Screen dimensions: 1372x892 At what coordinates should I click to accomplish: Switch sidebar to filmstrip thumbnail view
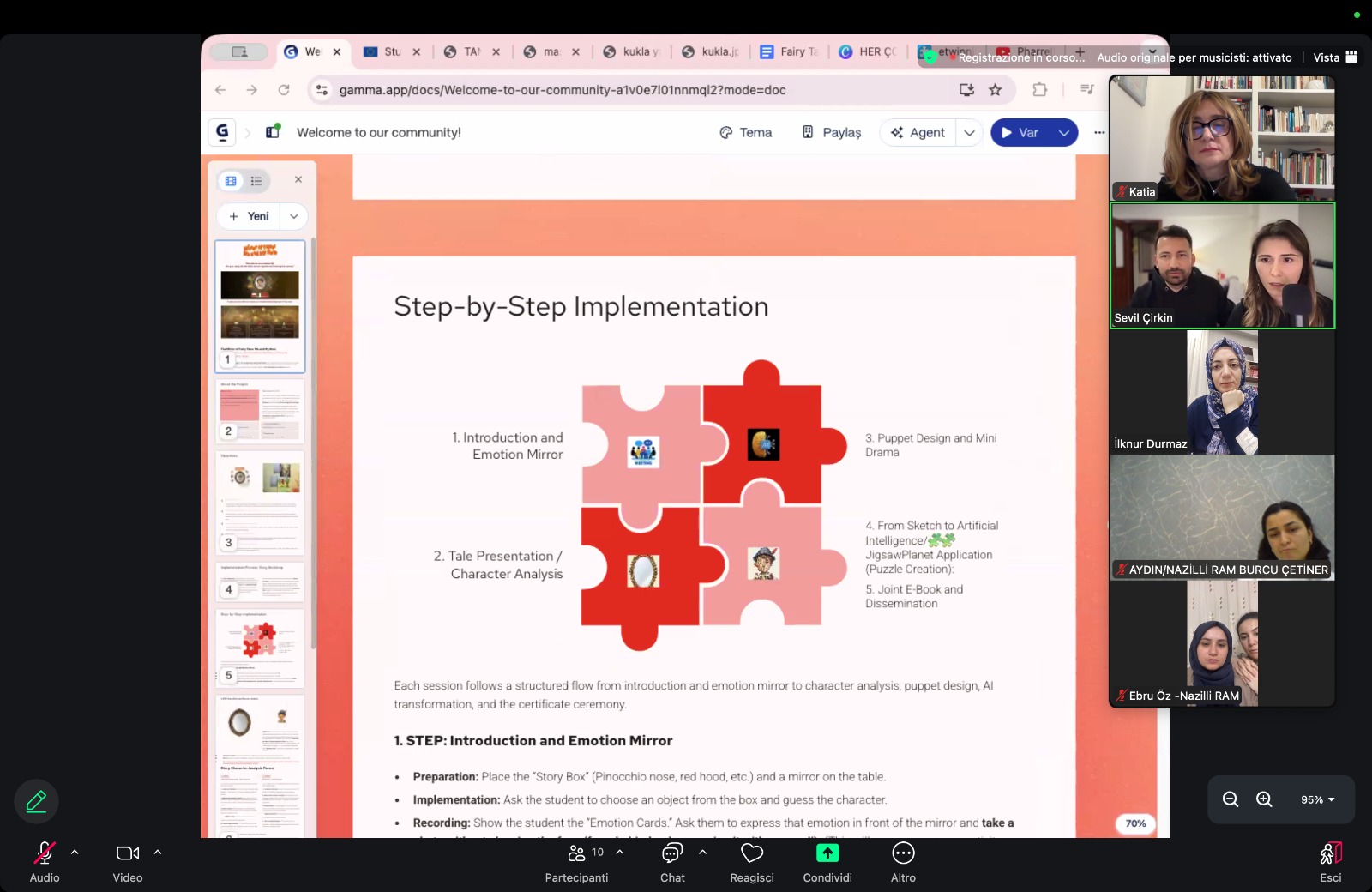(231, 181)
